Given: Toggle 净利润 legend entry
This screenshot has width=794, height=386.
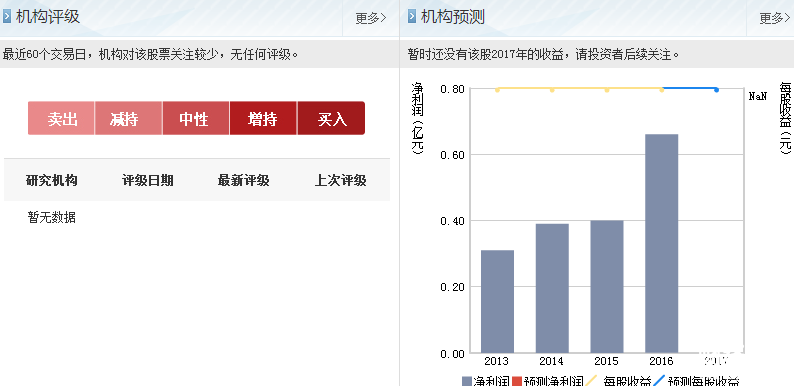Looking at the screenshot, I should point(486,381).
